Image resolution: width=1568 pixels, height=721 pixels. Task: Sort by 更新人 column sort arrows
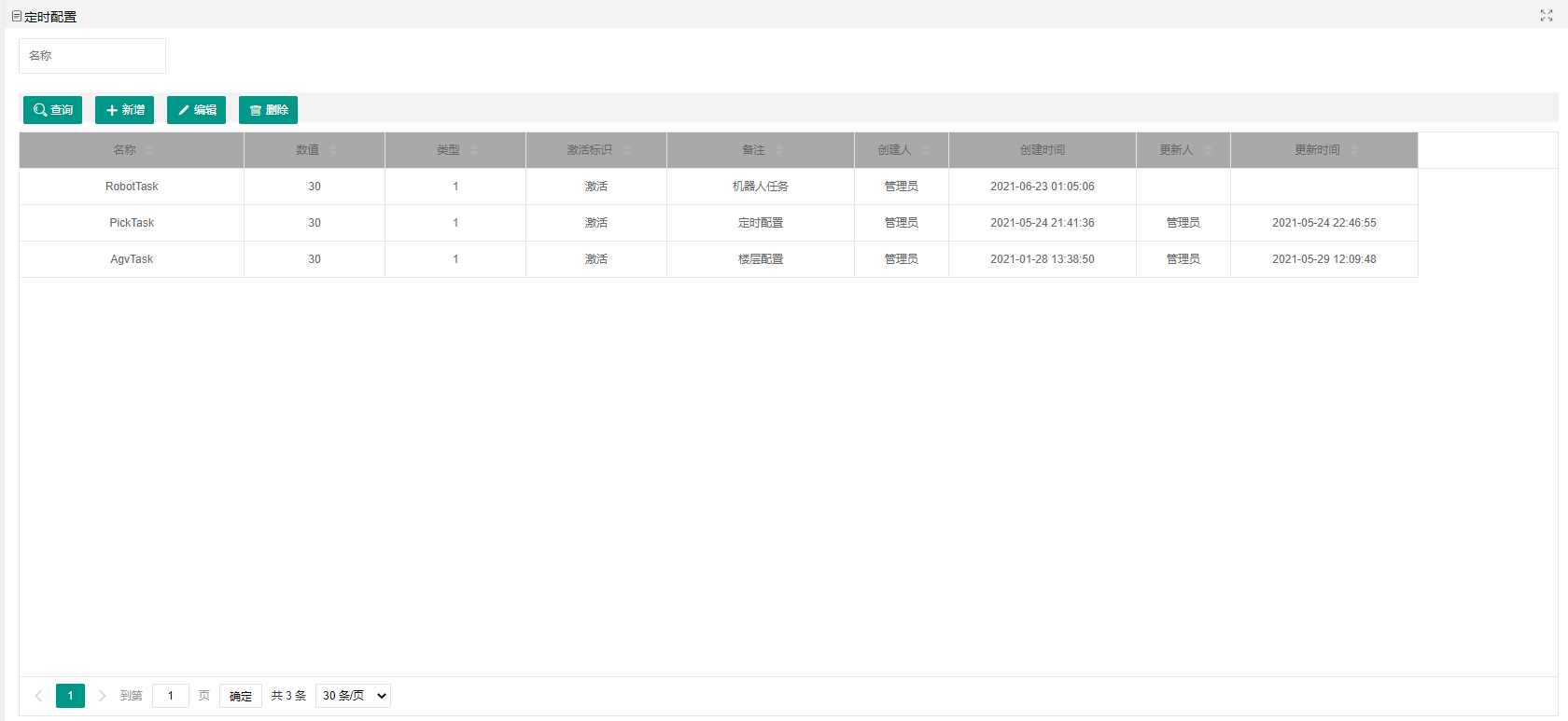pos(1208,150)
